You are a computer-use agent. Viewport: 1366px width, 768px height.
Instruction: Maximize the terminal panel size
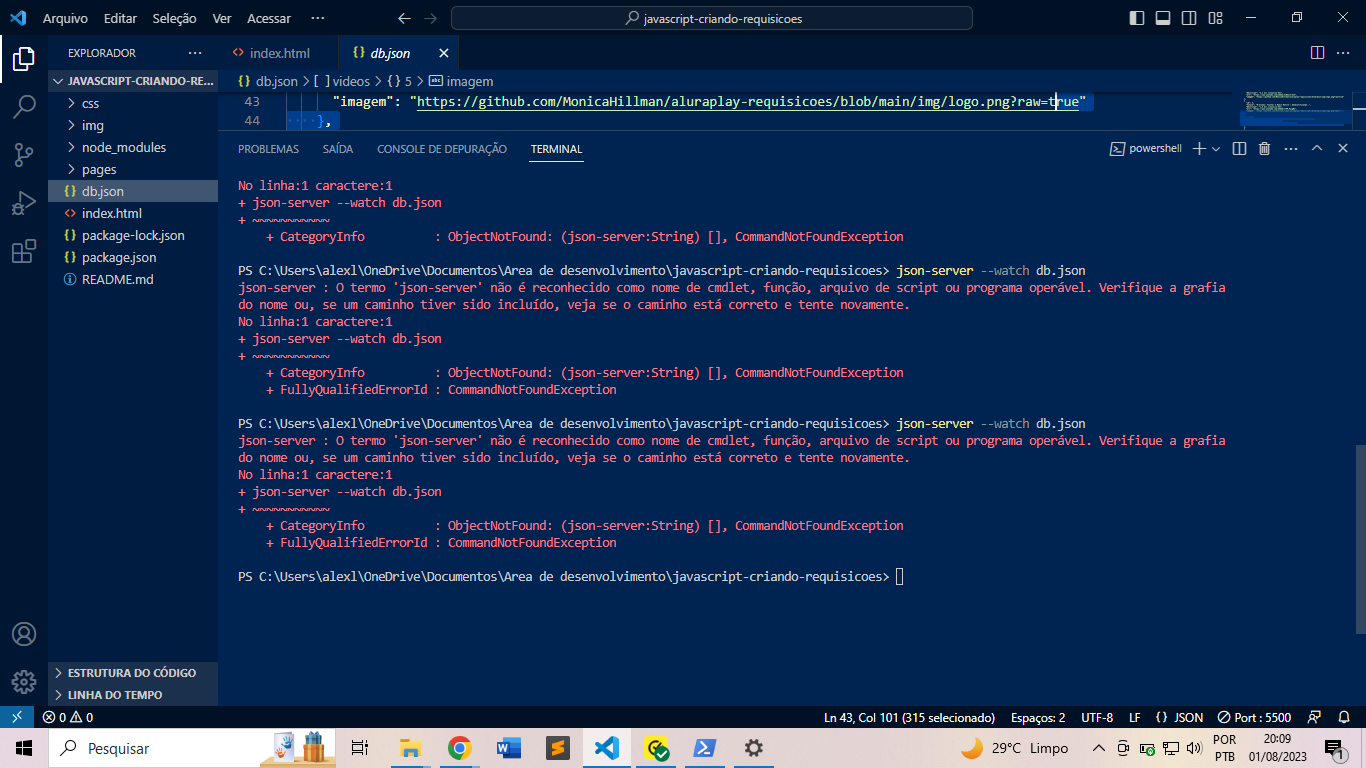[1317, 148]
